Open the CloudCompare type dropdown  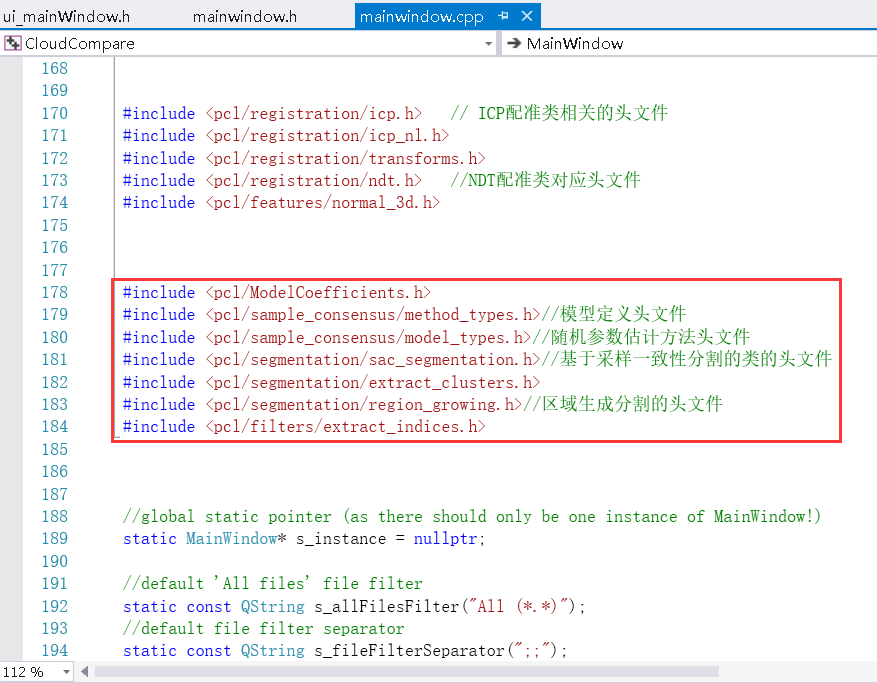pos(488,43)
